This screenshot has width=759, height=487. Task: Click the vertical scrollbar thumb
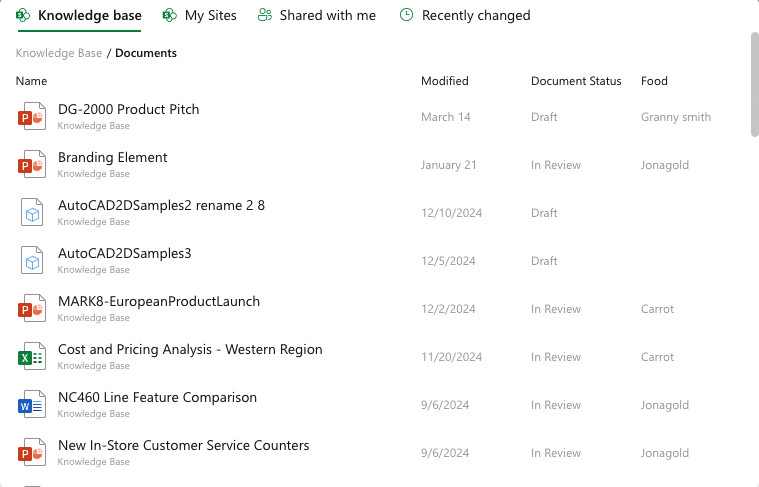coord(754,84)
